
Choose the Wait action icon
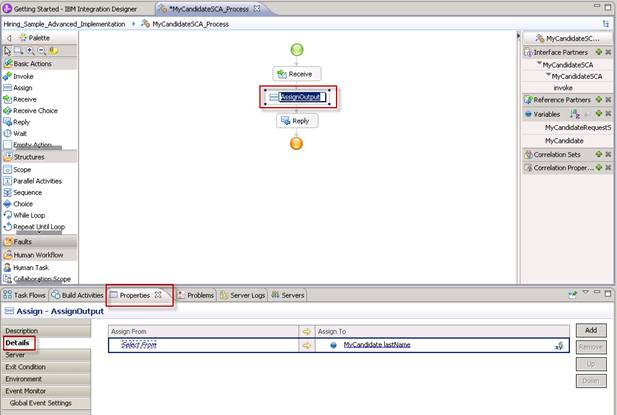[x=20, y=133]
